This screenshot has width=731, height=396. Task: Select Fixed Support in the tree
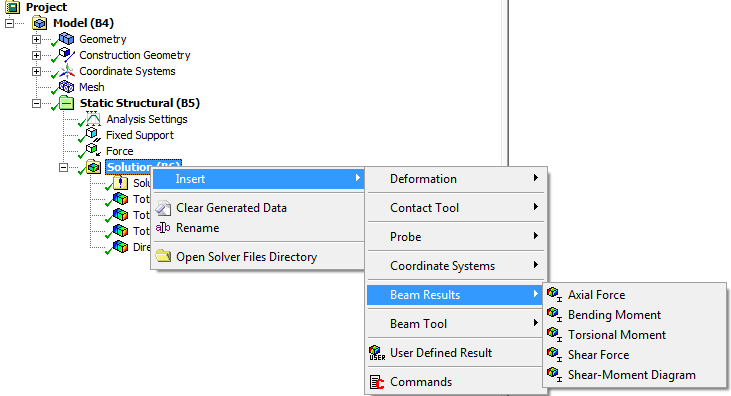tap(139, 135)
